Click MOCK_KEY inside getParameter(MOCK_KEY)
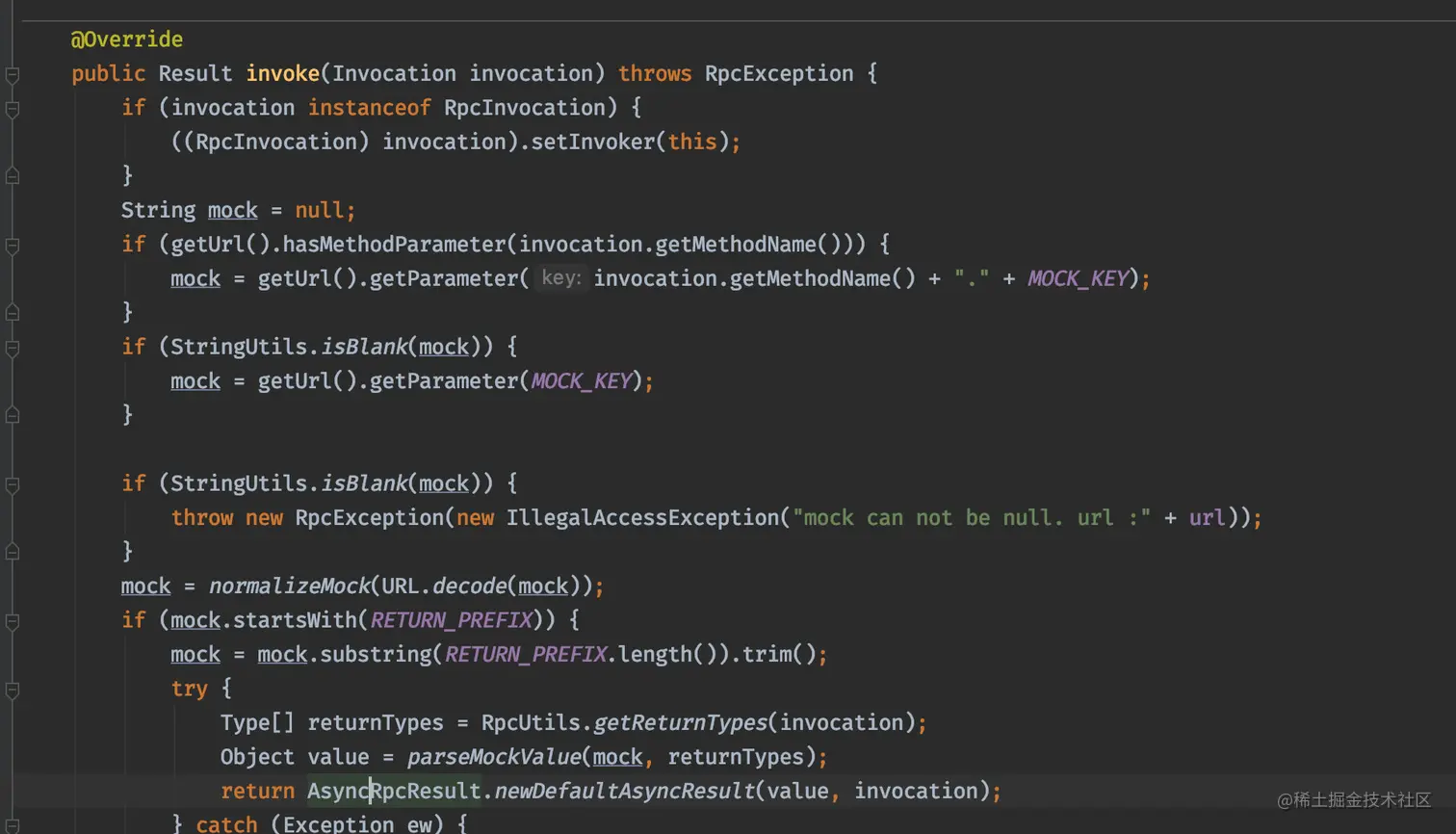 pos(582,381)
